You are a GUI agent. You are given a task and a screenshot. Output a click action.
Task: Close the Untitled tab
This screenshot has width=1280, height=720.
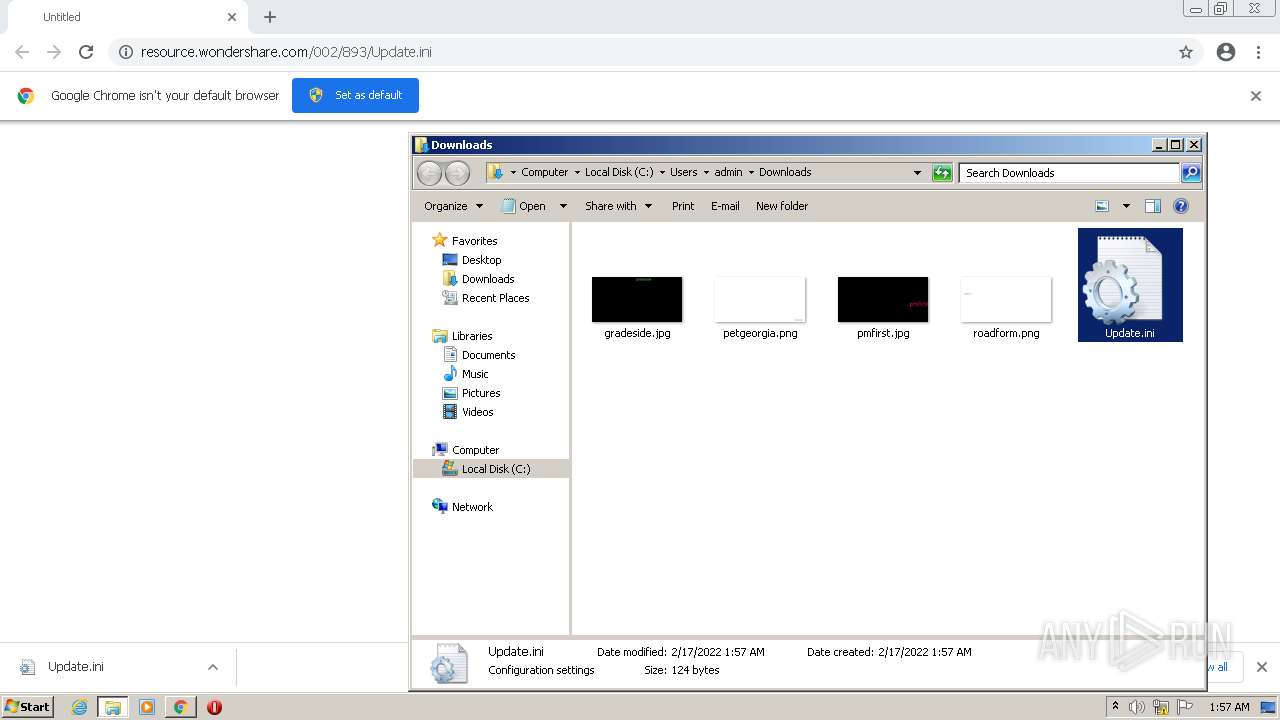(232, 17)
